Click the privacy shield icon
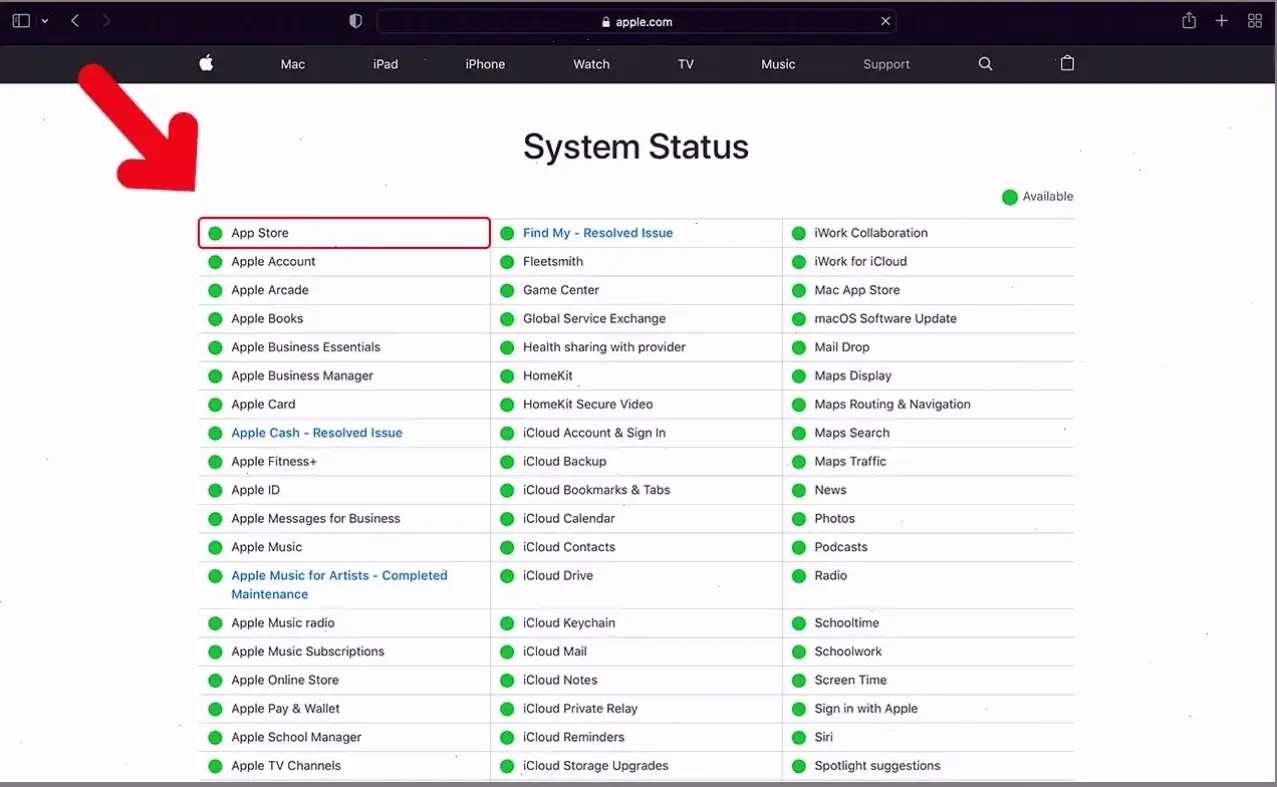Screen dimensions: 1277x787 tap(355, 21)
